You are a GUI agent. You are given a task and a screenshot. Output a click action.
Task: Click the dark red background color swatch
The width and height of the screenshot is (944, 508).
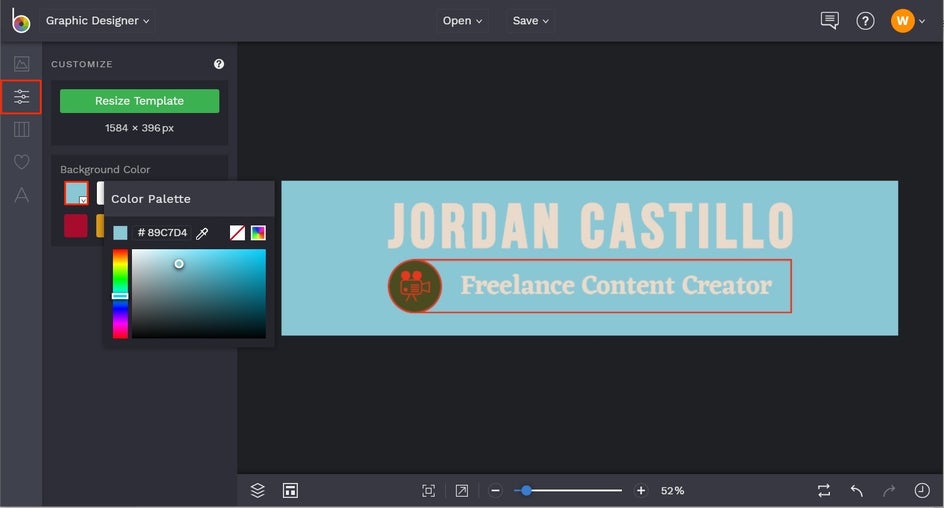[x=76, y=226]
